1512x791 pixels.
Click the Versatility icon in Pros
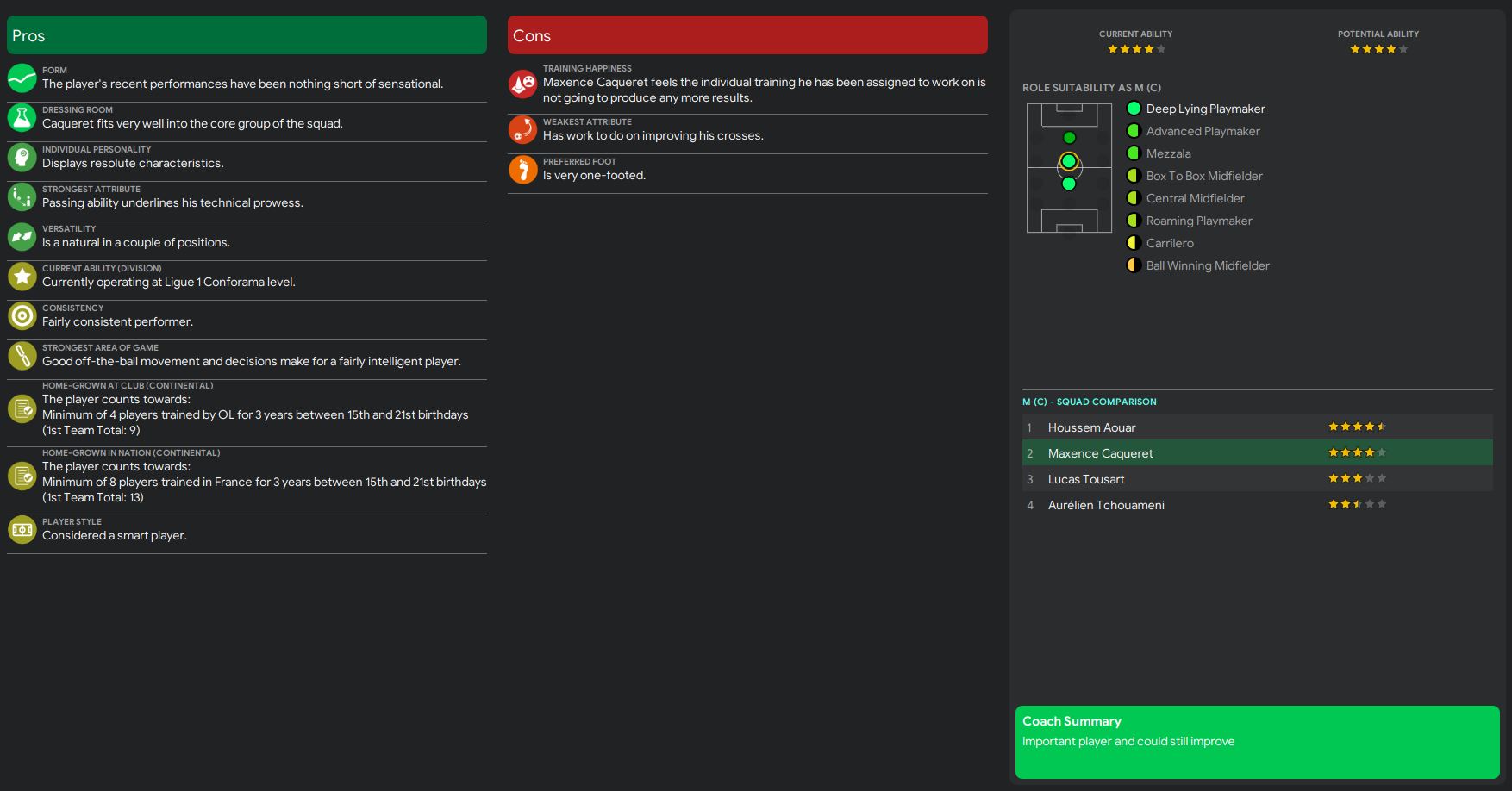pos(22,236)
